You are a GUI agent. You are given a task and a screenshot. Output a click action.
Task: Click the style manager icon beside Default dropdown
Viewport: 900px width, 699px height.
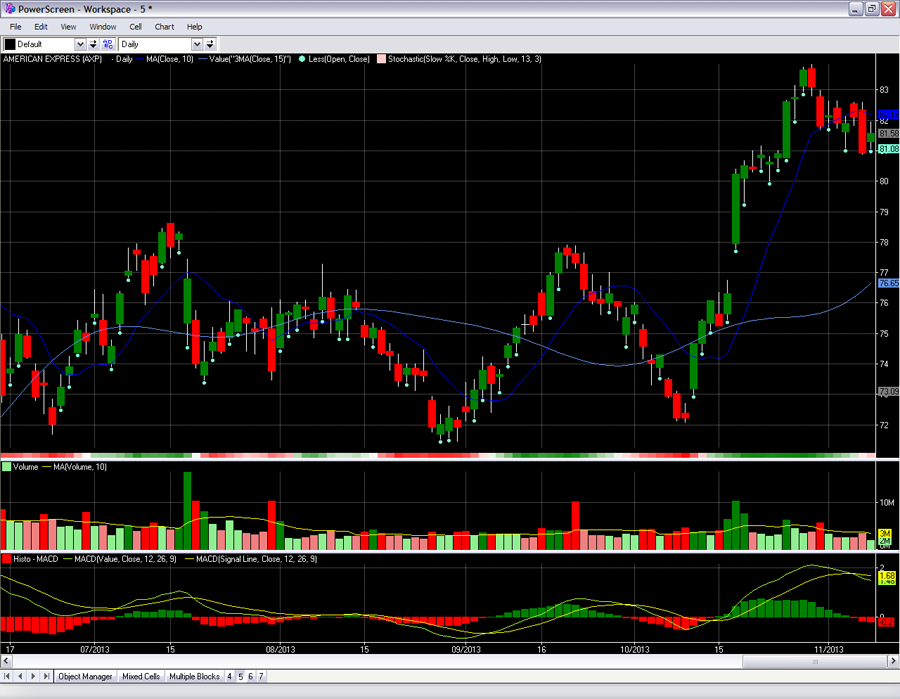click(107, 44)
